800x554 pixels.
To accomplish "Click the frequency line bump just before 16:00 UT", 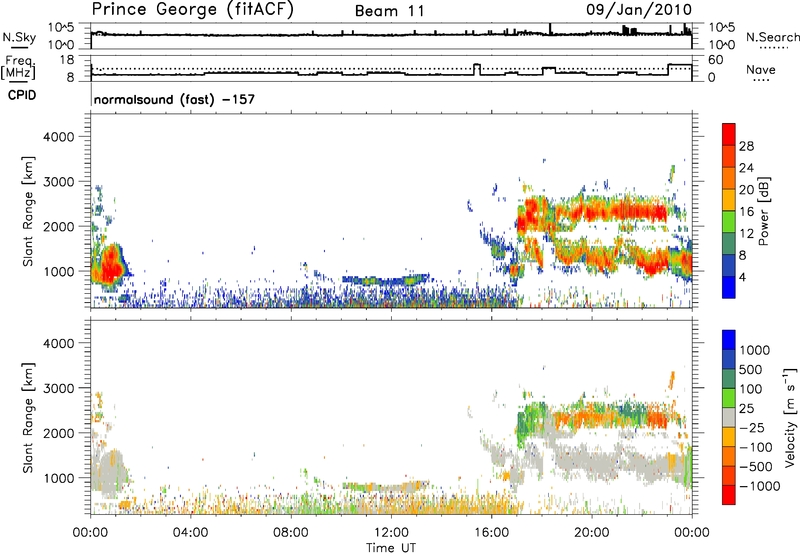I will pos(477,69).
